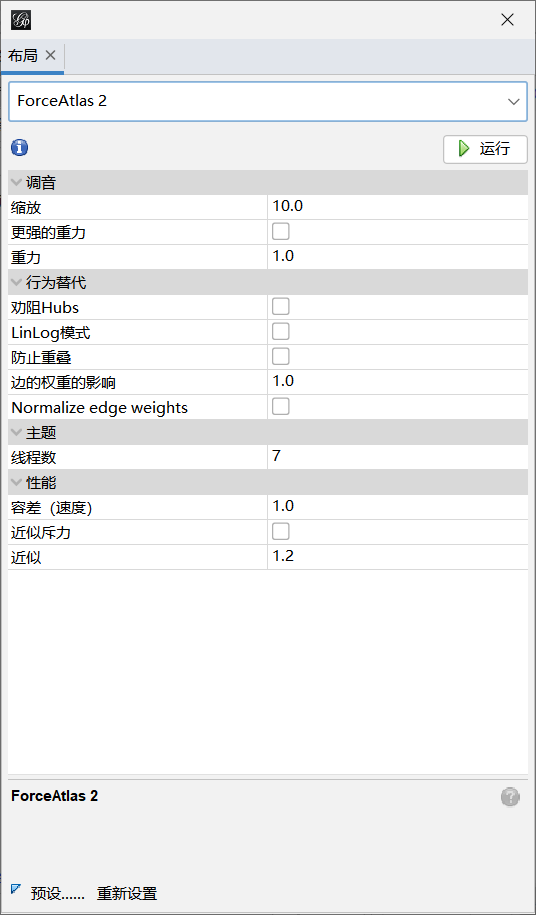
Task: Click the blue preset flag icon
Action: [16, 889]
